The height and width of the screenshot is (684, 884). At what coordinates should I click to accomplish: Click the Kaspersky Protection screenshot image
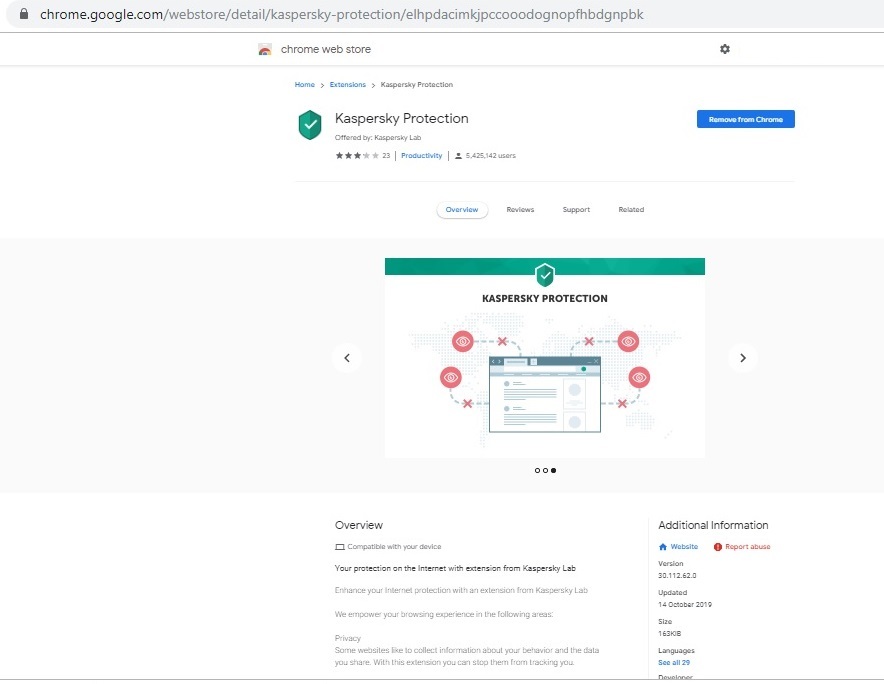point(545,358)
